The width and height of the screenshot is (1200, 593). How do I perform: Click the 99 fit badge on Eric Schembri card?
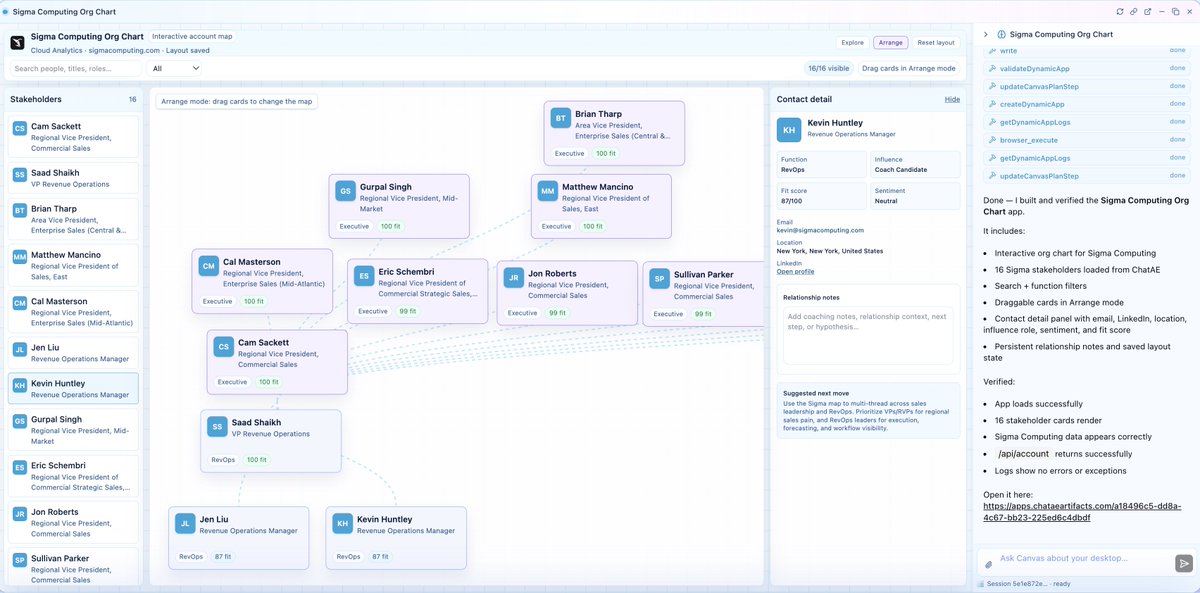[408, 311]
